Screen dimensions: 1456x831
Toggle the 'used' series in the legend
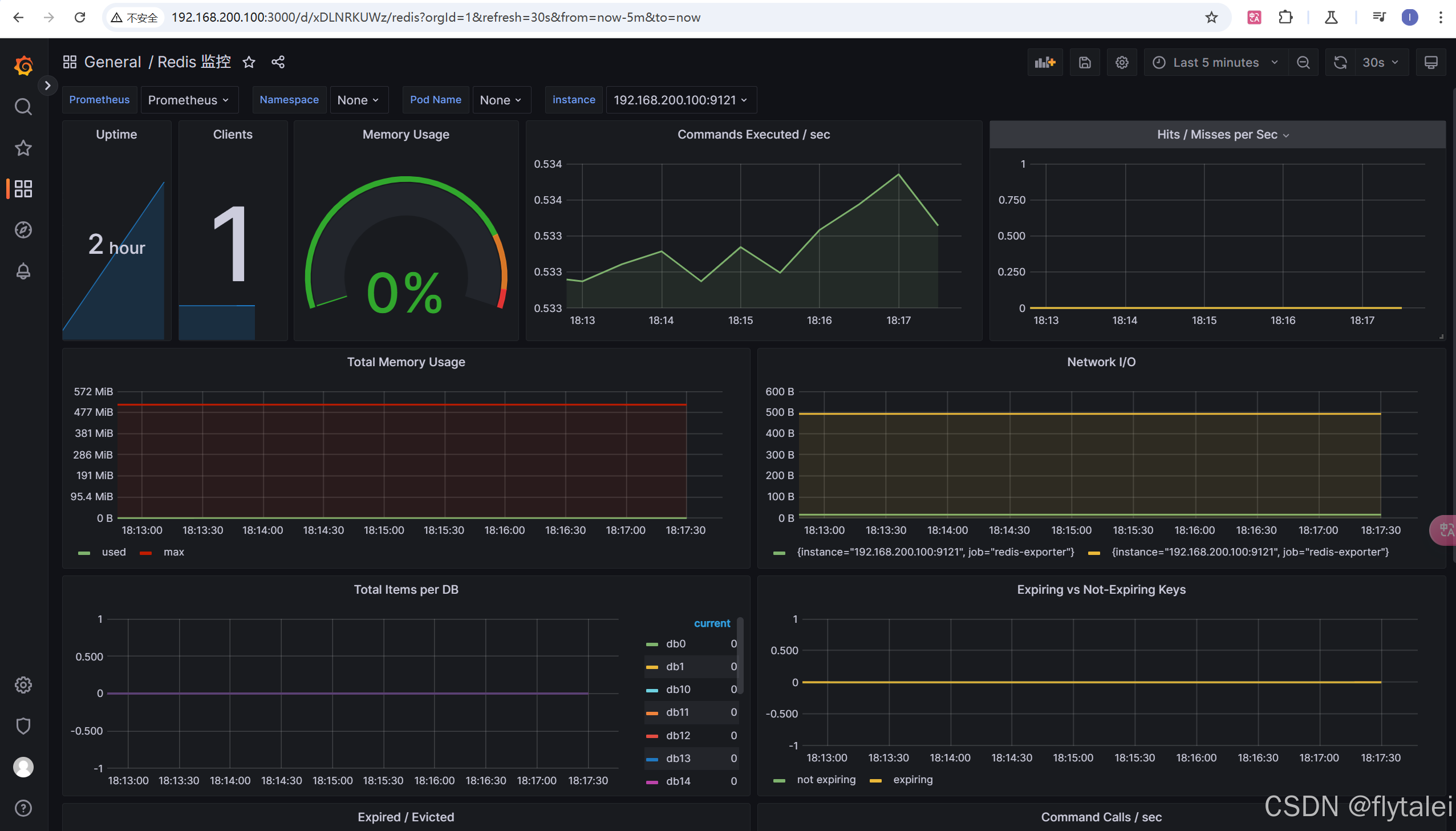[113, 552]
